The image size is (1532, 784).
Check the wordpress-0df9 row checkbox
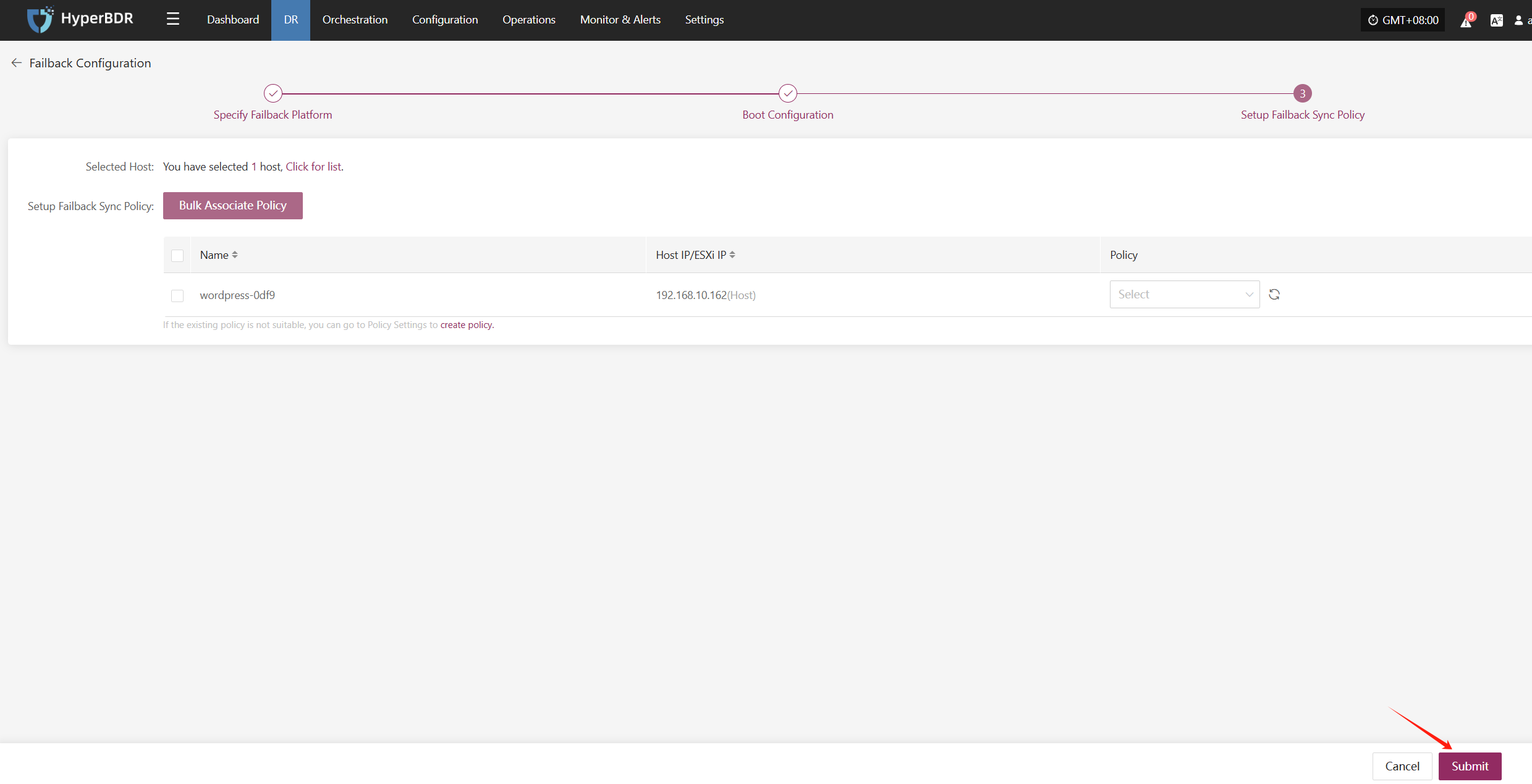pos(177,296)
